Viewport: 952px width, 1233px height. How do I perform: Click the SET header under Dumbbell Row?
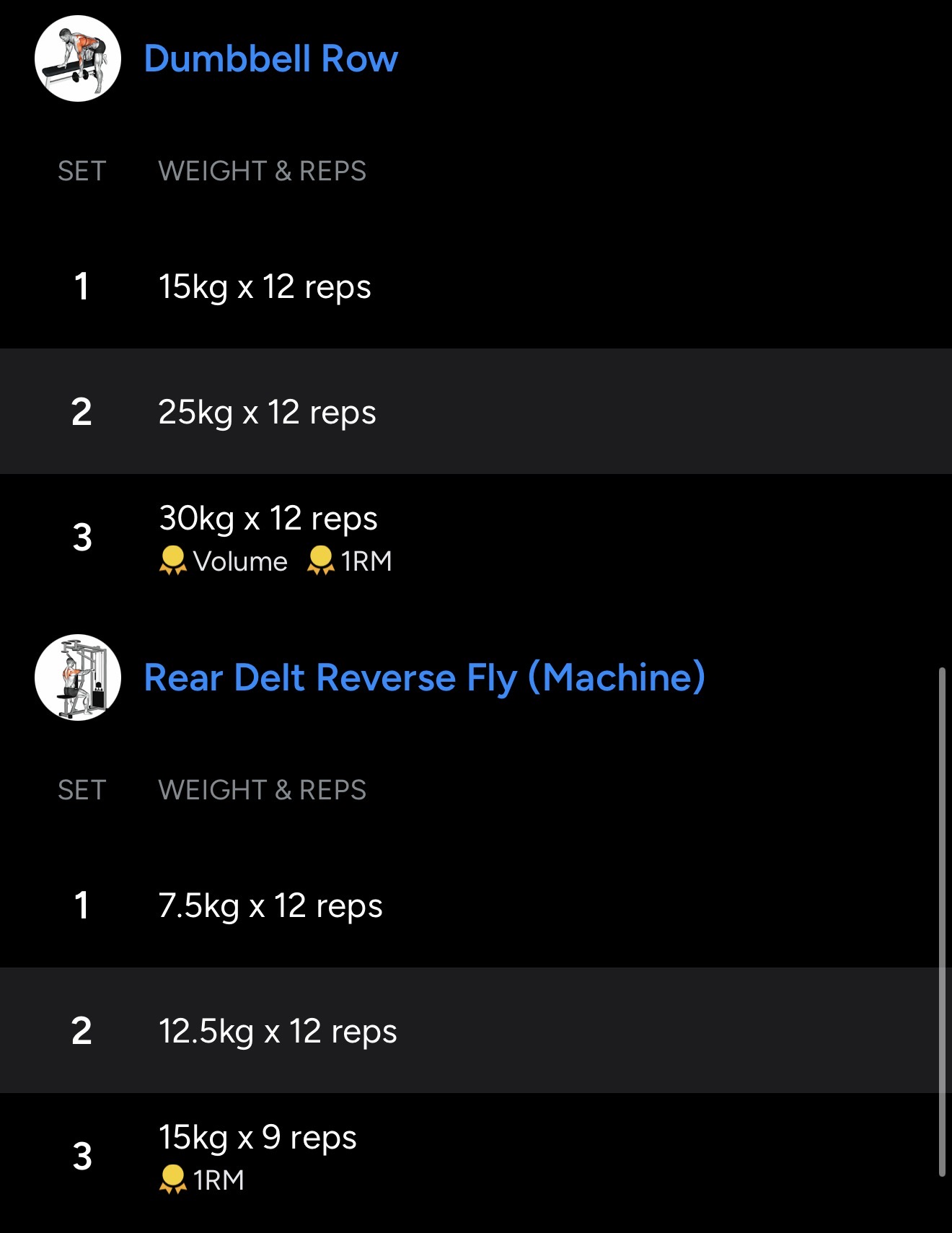click(x=82, y=171)
